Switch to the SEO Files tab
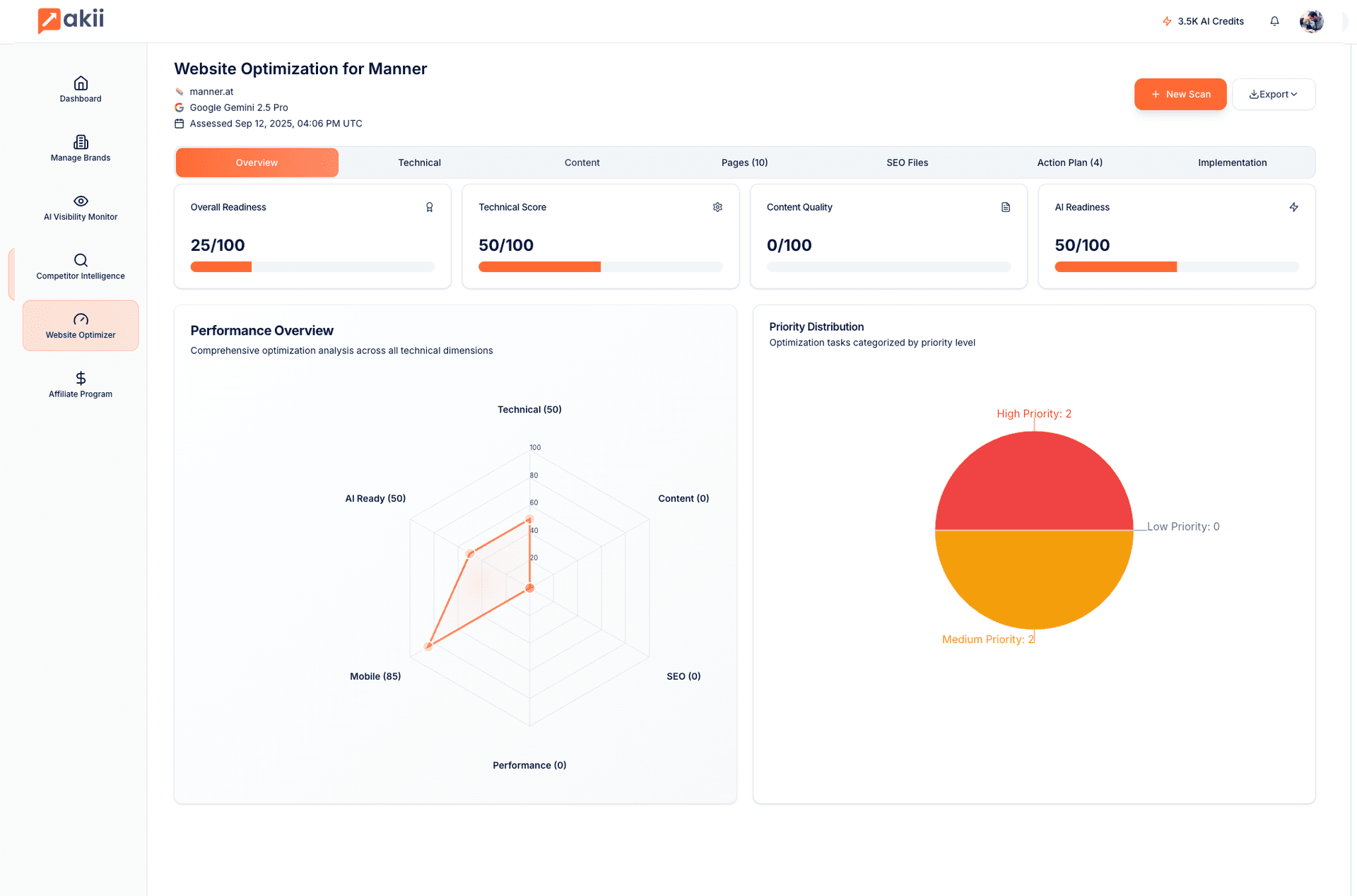1357x896 pixels. tap(907, 163)
